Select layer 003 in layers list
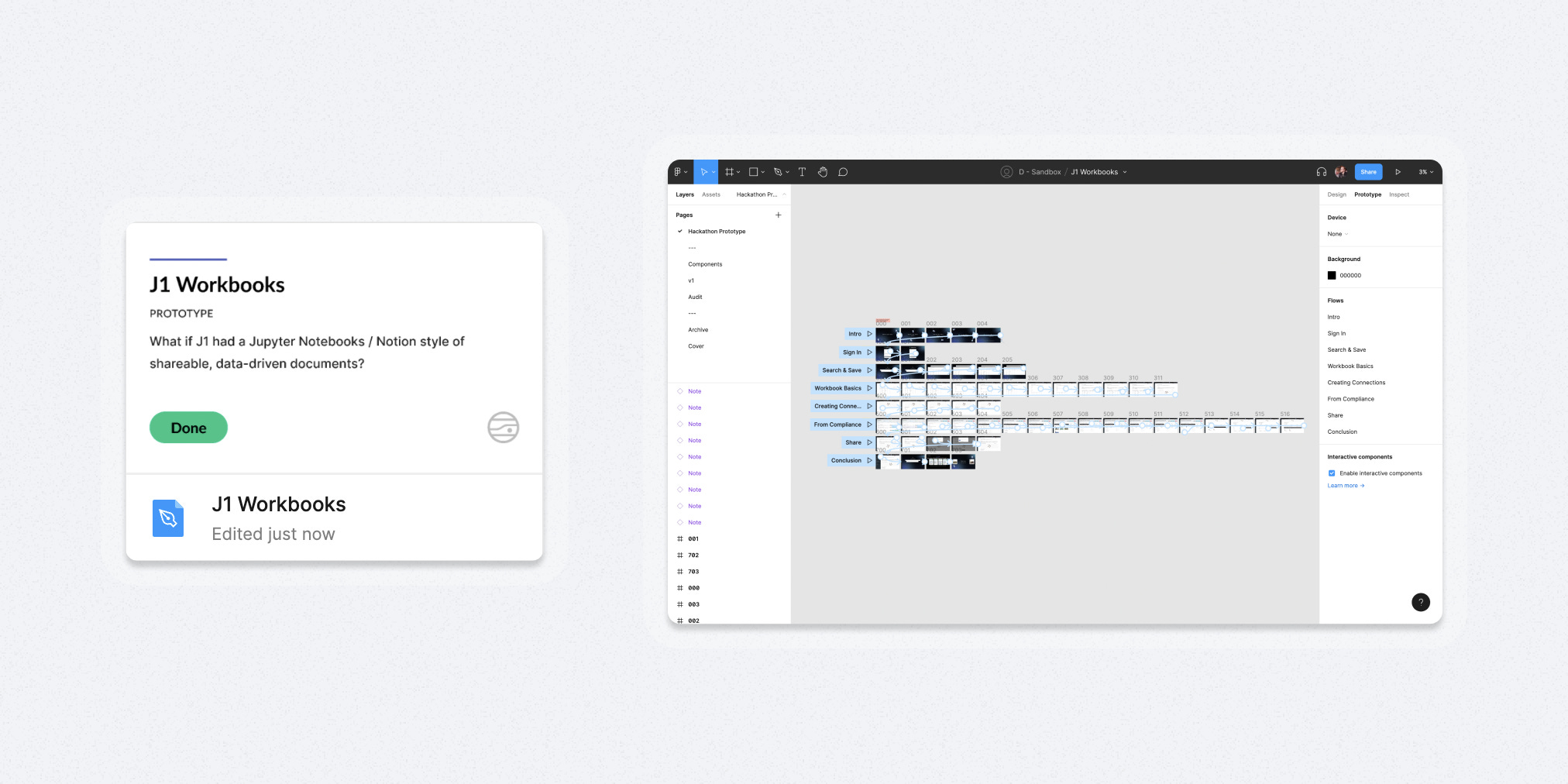Viewport: 1568px width, 784px height. pos(693,604)
